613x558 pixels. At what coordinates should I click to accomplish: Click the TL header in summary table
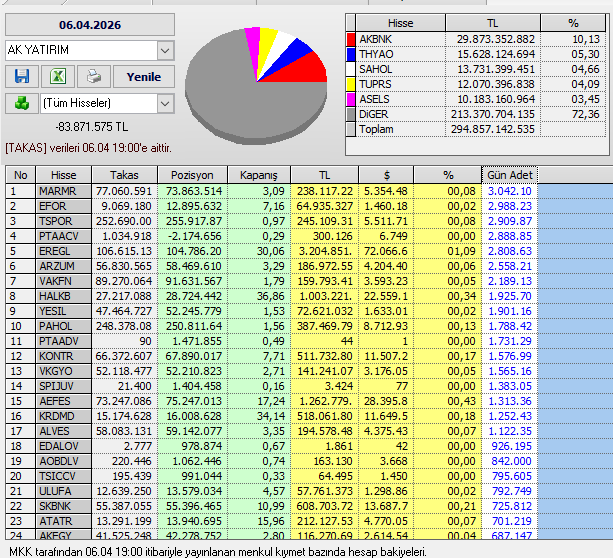[x=493, y=23]
